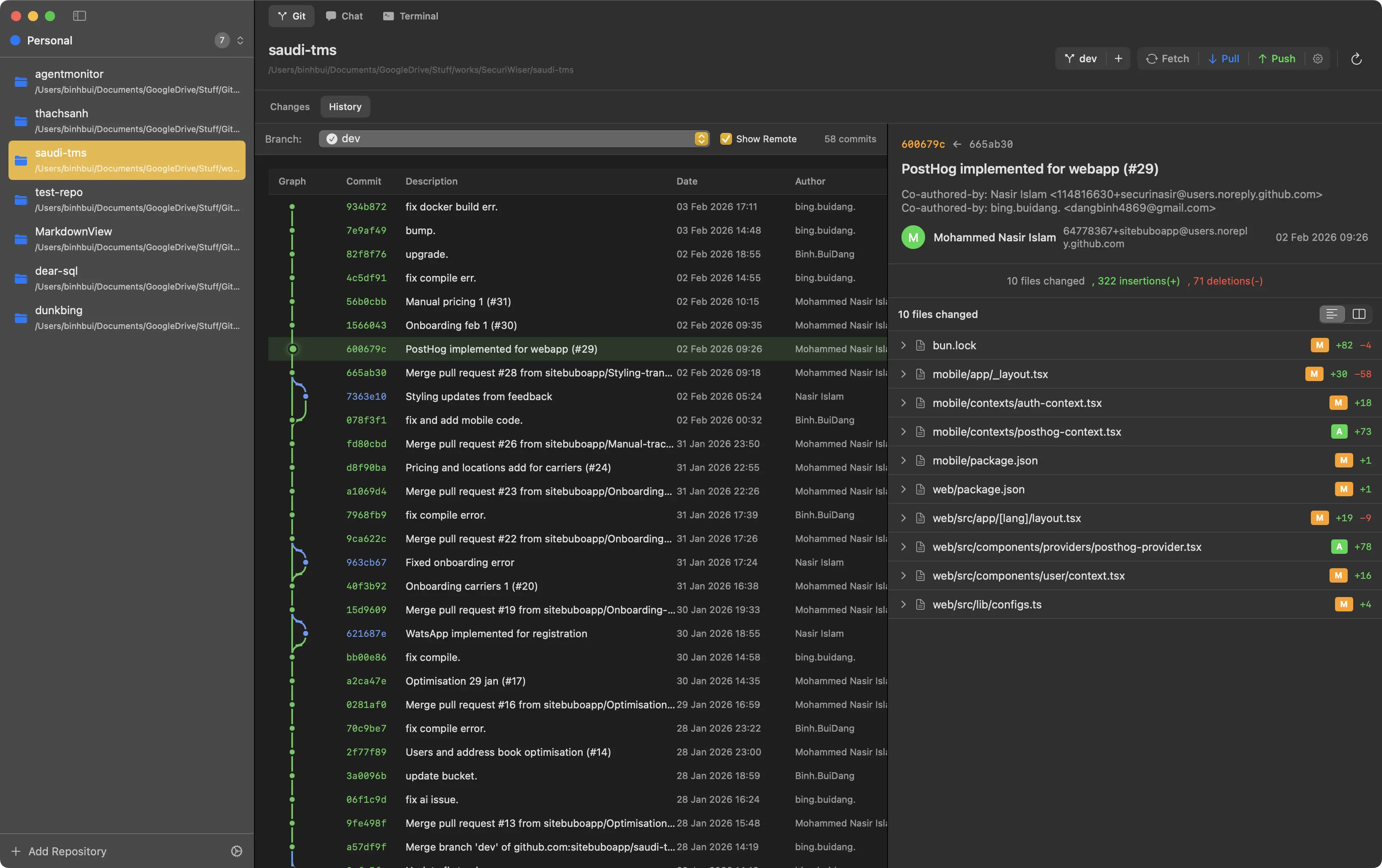Image resolution: width=1382 pixels, height=868 pixels.
Task: Open the Terminal tab
Action: tap(410, 16)
